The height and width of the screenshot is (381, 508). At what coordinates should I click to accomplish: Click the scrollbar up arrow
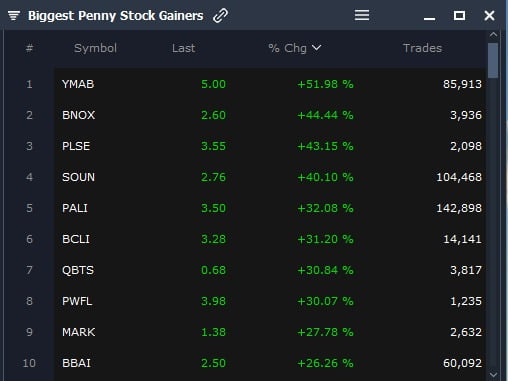[x=493, y=34]
